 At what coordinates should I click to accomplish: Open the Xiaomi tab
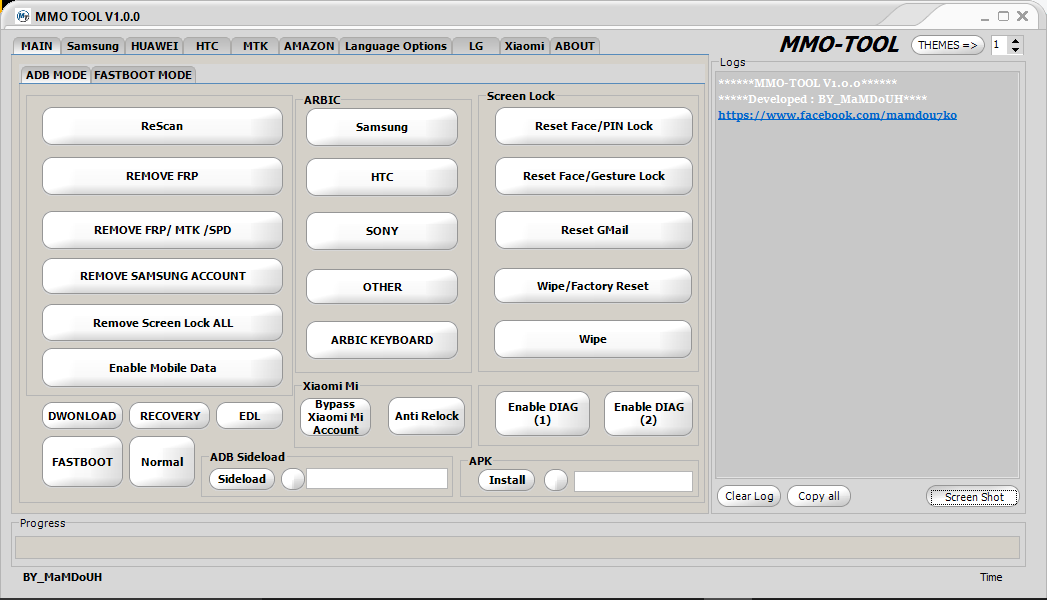[524, 46]
